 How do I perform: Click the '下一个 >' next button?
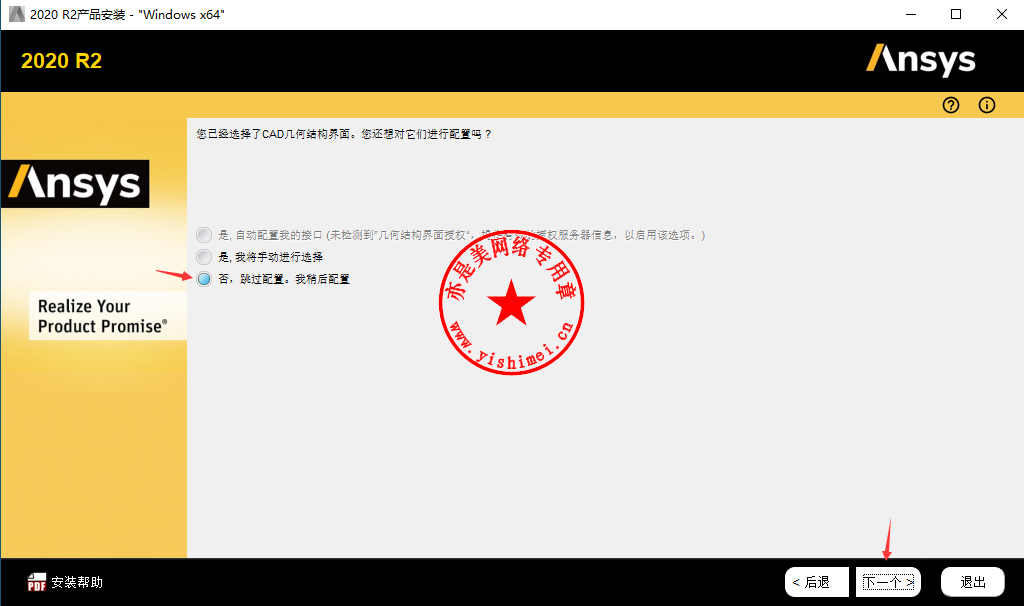point(888,582)
